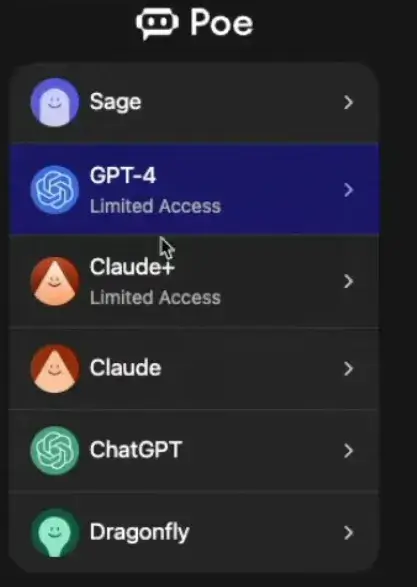Image resolution: width=417 pixels, height=587 pixels.
Task: Select the Dragonfly bot label
Action: pyautogui.click(x=140, y=533)
